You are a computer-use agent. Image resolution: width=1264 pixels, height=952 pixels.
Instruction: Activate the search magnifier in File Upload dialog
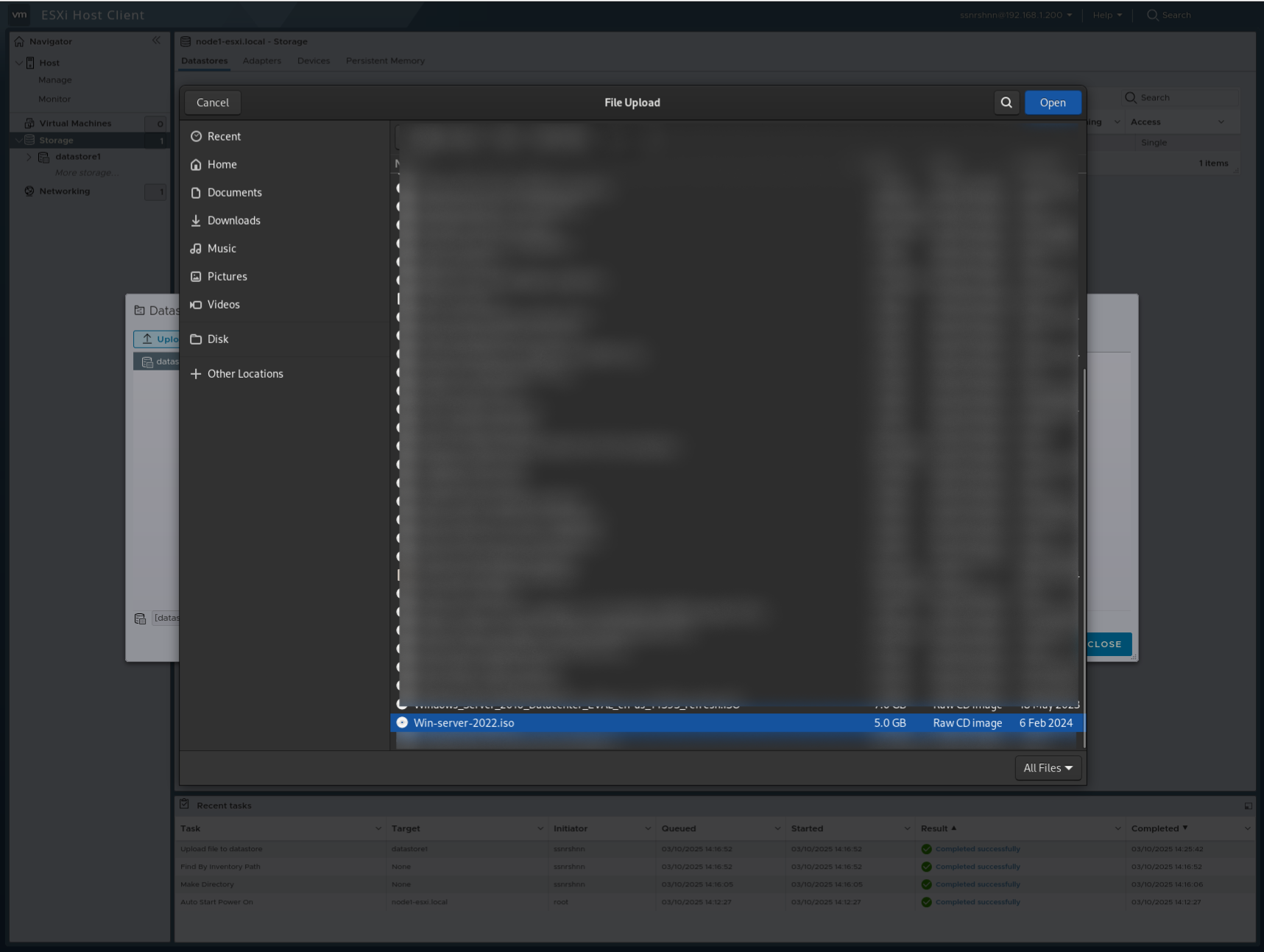click(1006, 102)
